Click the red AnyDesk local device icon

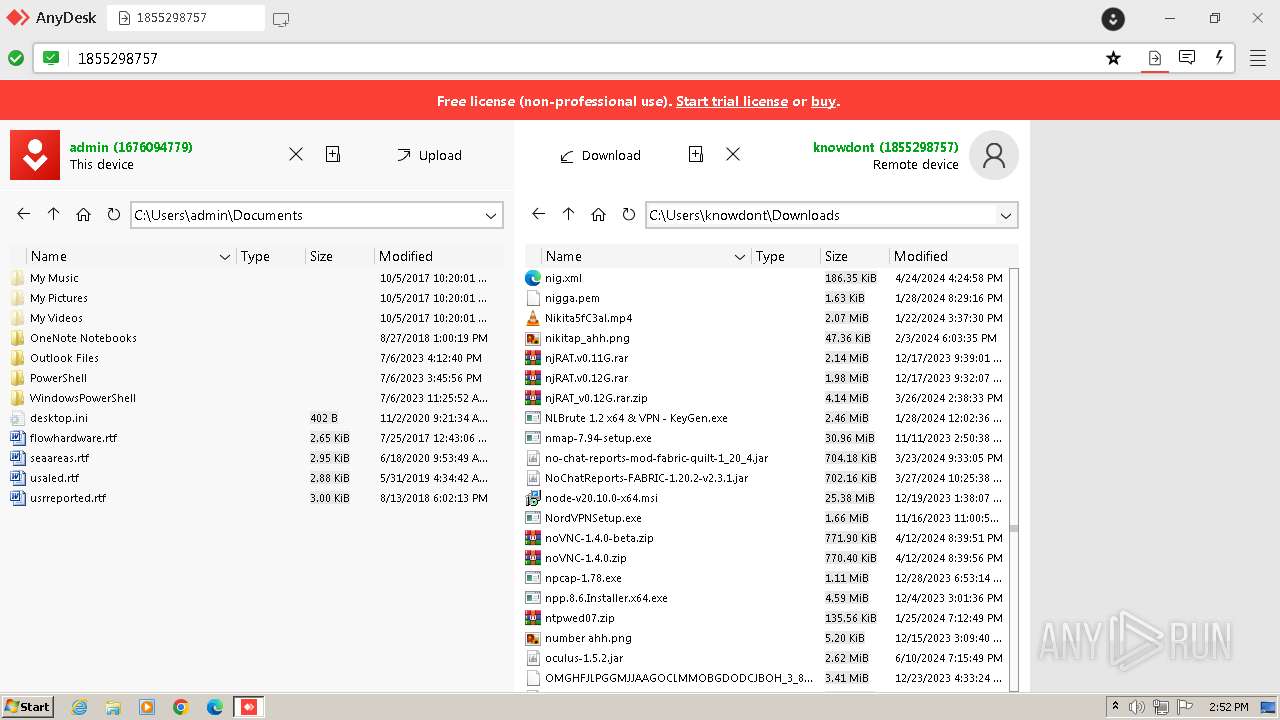[x=35, y=155]
